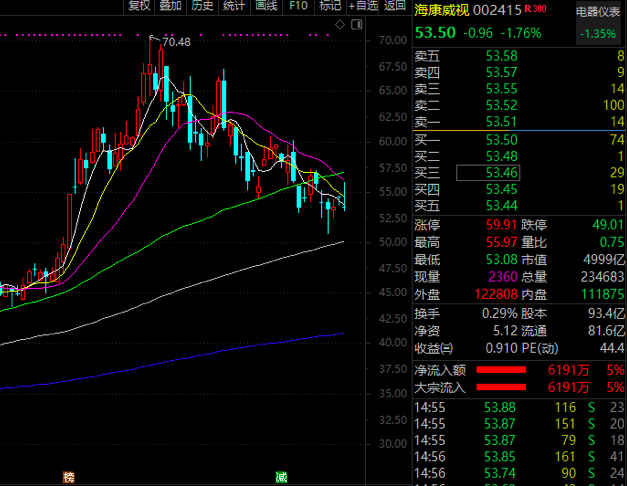Image resolution: width=627 pixels, height=486 pixels.
Task: Open the 历史 history view
Action: 202,6
